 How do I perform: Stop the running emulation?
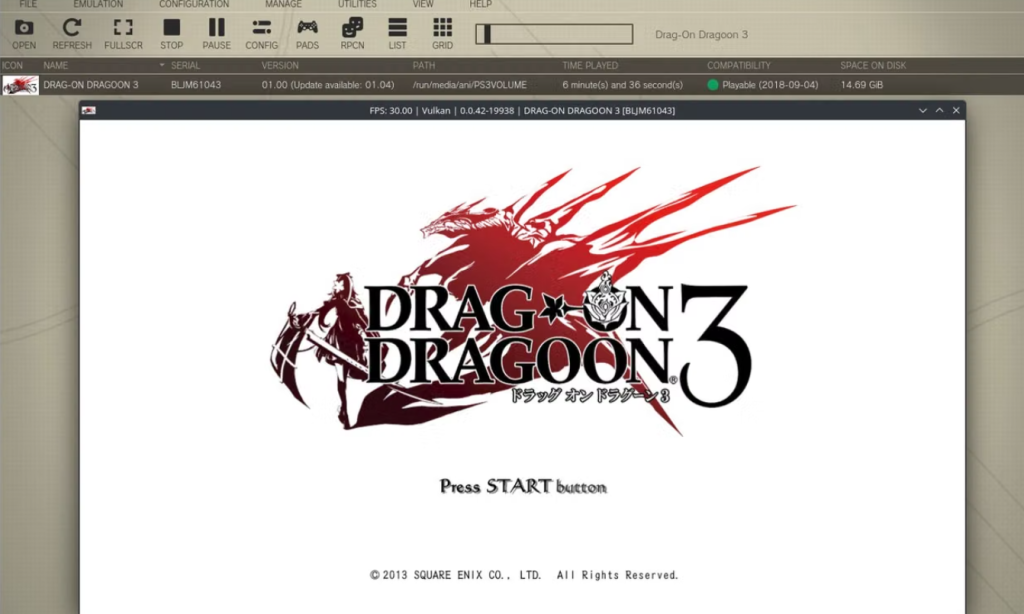coord(172,34)
